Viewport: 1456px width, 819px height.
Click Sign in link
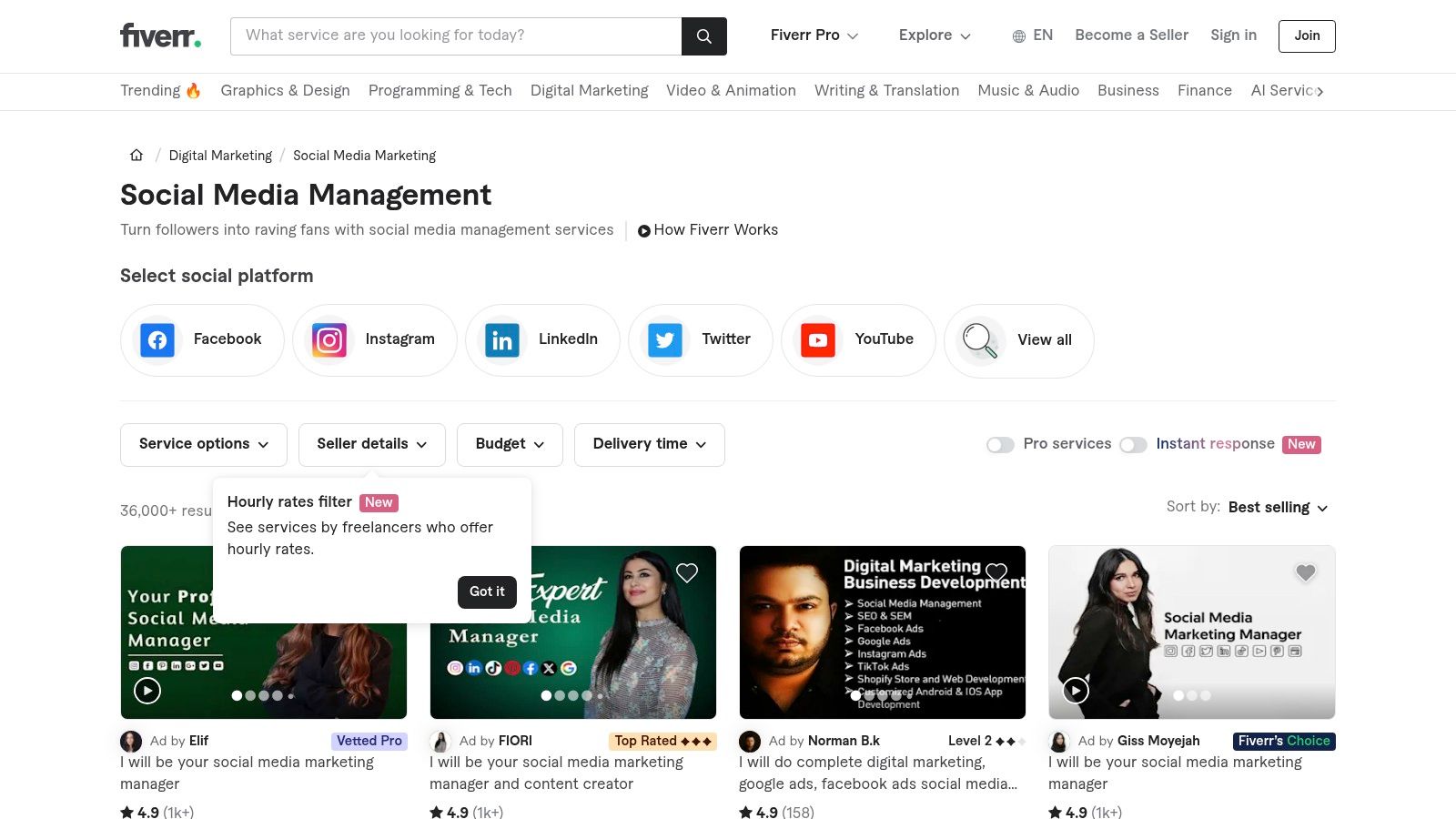pyautogui.click(x=1233, y=35)
